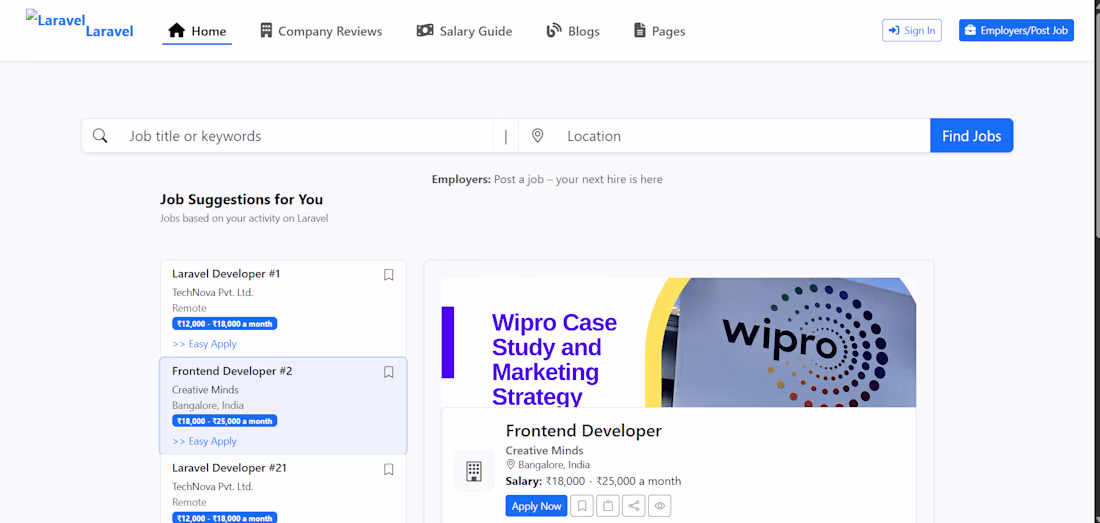Click the Laravel logo image
The width and height of the screenshot is (1100, 523).
click(55, 20)
